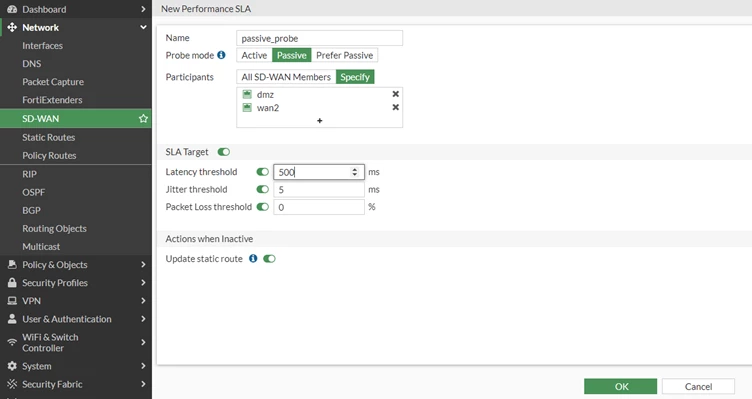752x399 pixels.
Task: Collapse the Network menu chevron
Action: pos(143,27)
